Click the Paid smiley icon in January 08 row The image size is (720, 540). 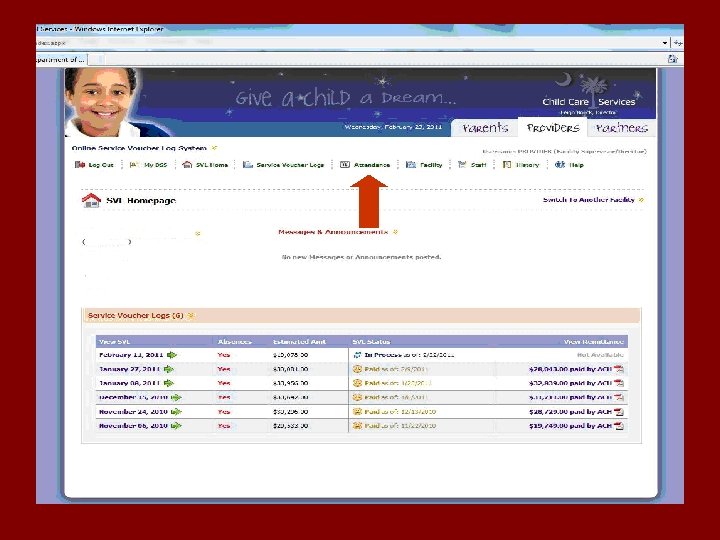[357, 383]
